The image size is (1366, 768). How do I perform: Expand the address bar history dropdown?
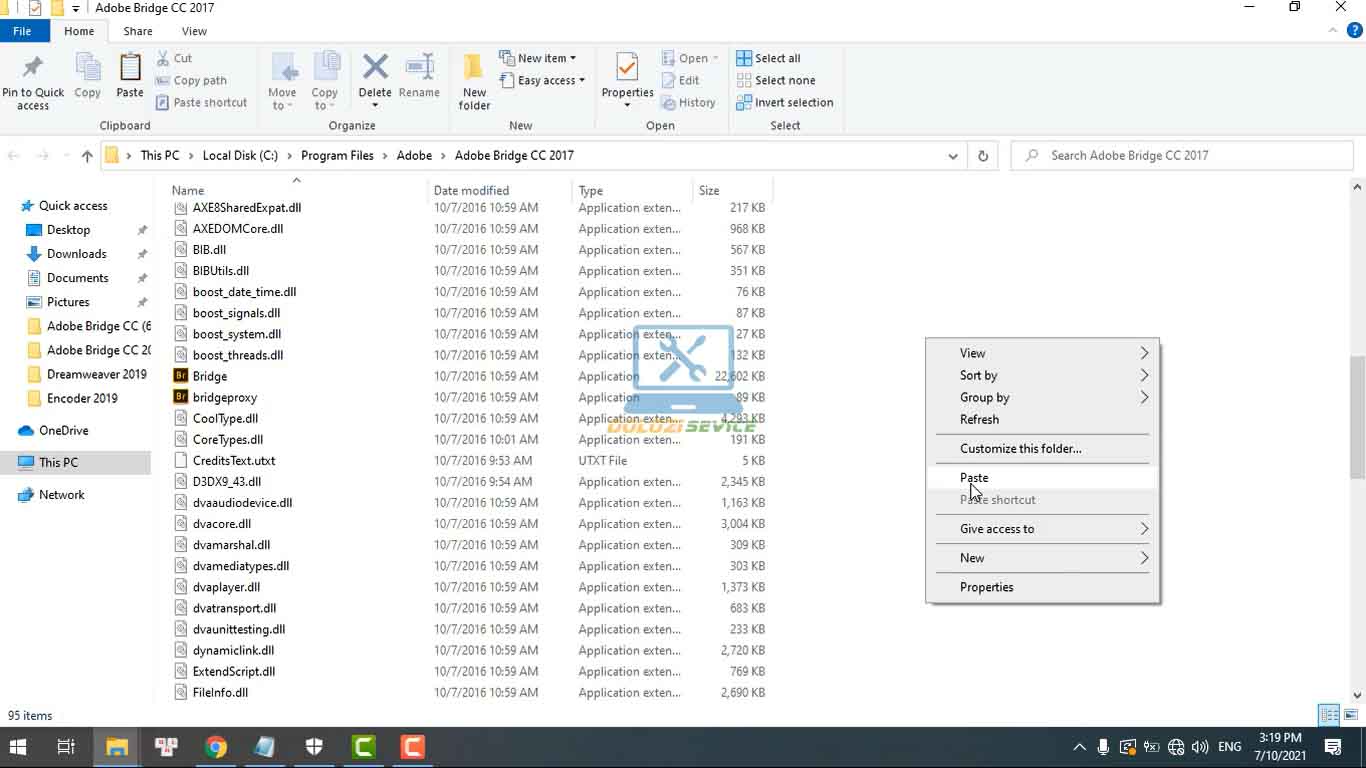pyautogui.click(x=953, y=156)
